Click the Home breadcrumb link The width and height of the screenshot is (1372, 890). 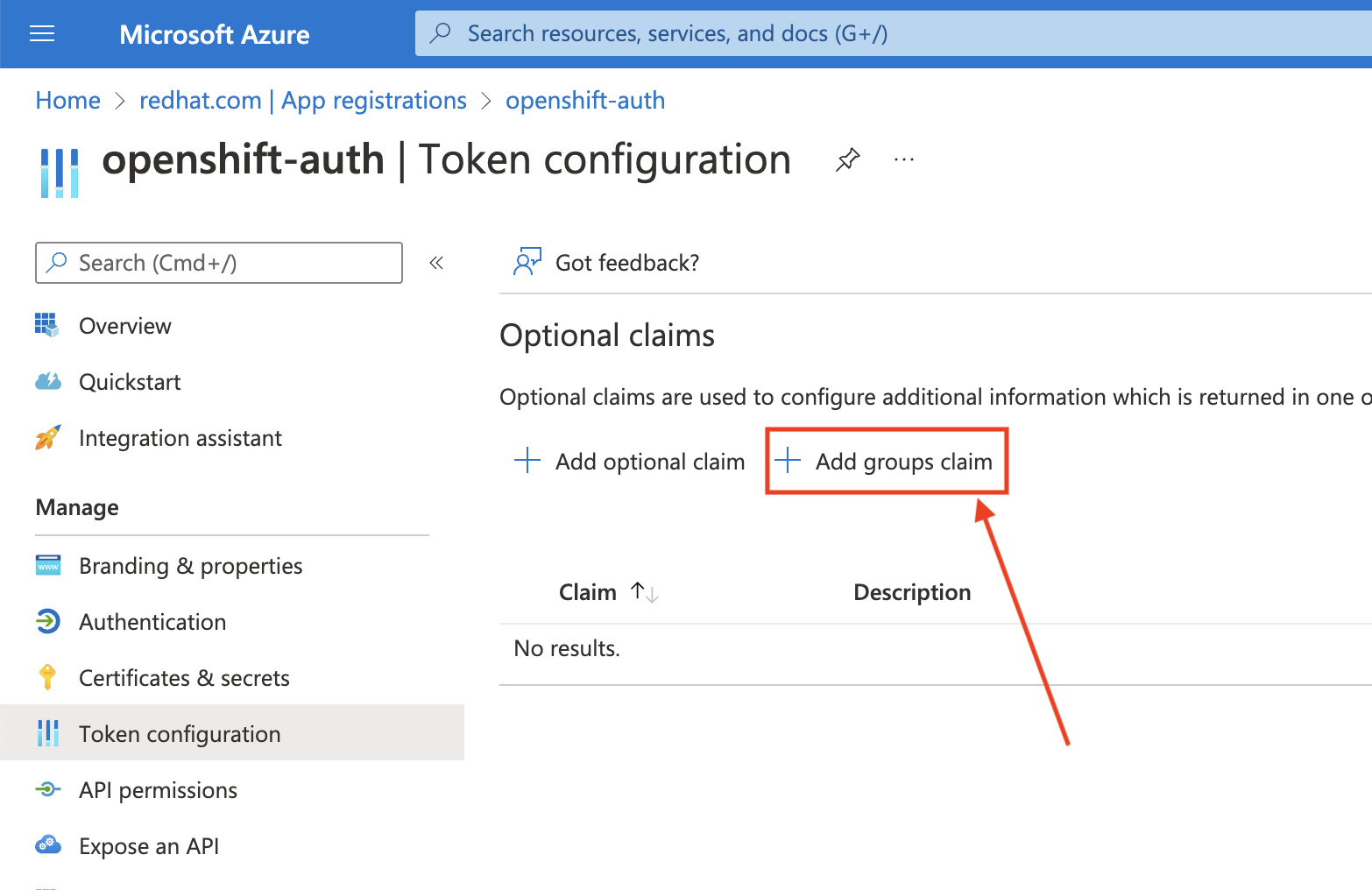click(68, 101)
